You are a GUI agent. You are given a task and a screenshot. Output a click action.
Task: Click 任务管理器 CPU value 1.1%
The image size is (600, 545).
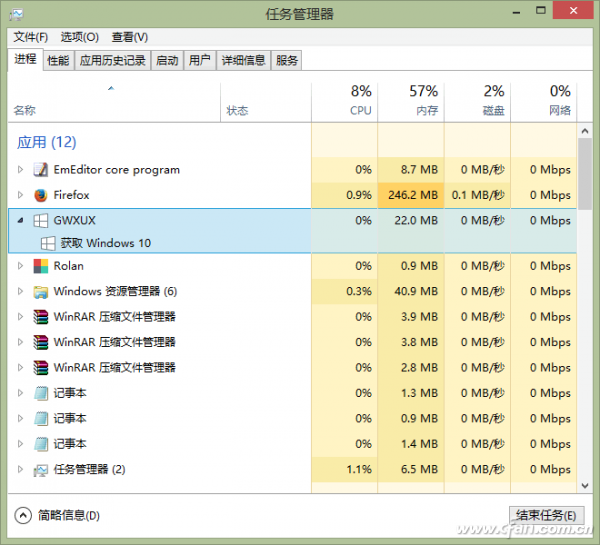click(x=359, y=470)
